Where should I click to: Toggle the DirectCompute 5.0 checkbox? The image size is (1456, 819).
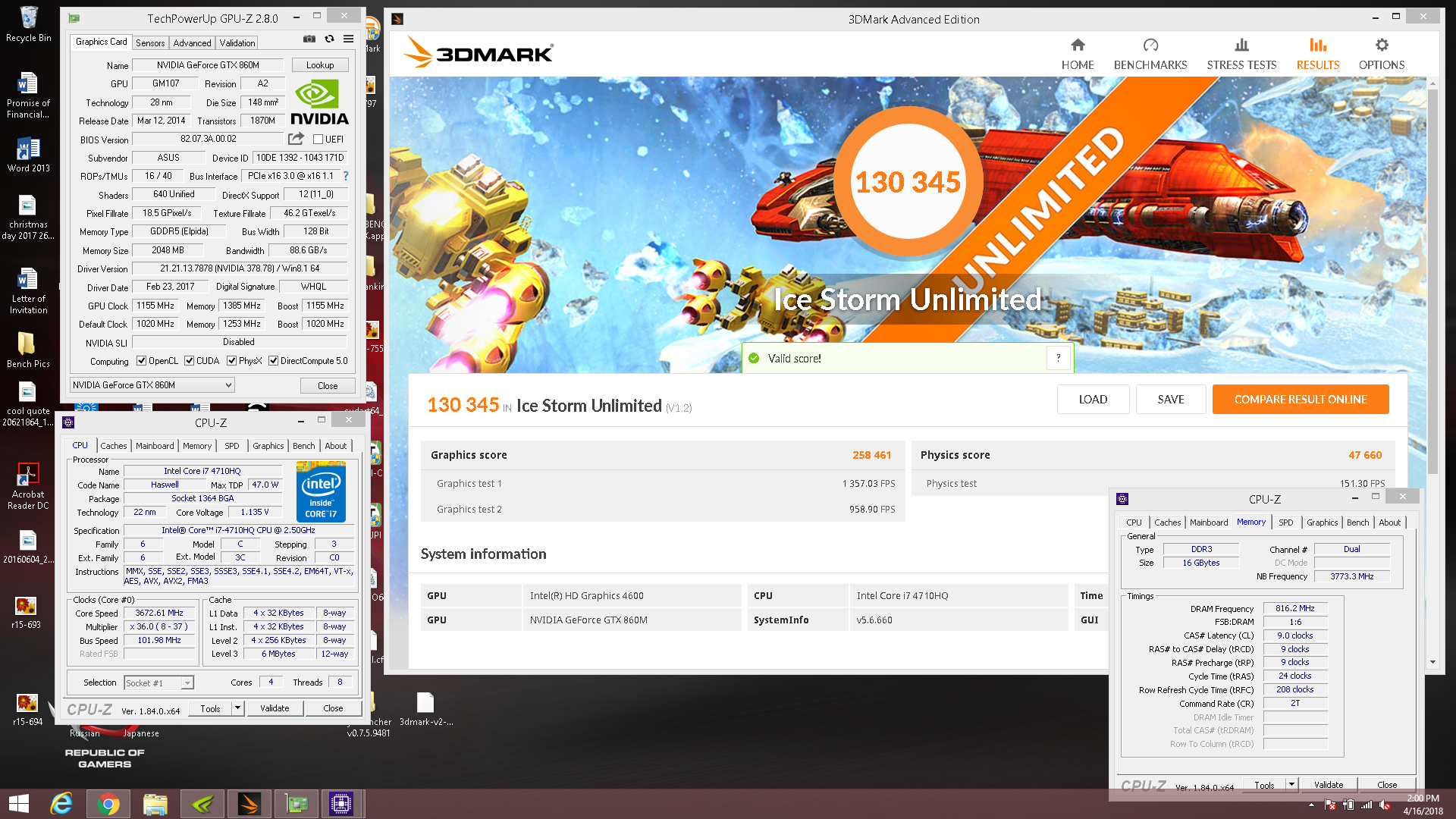[x=273, y=361]
